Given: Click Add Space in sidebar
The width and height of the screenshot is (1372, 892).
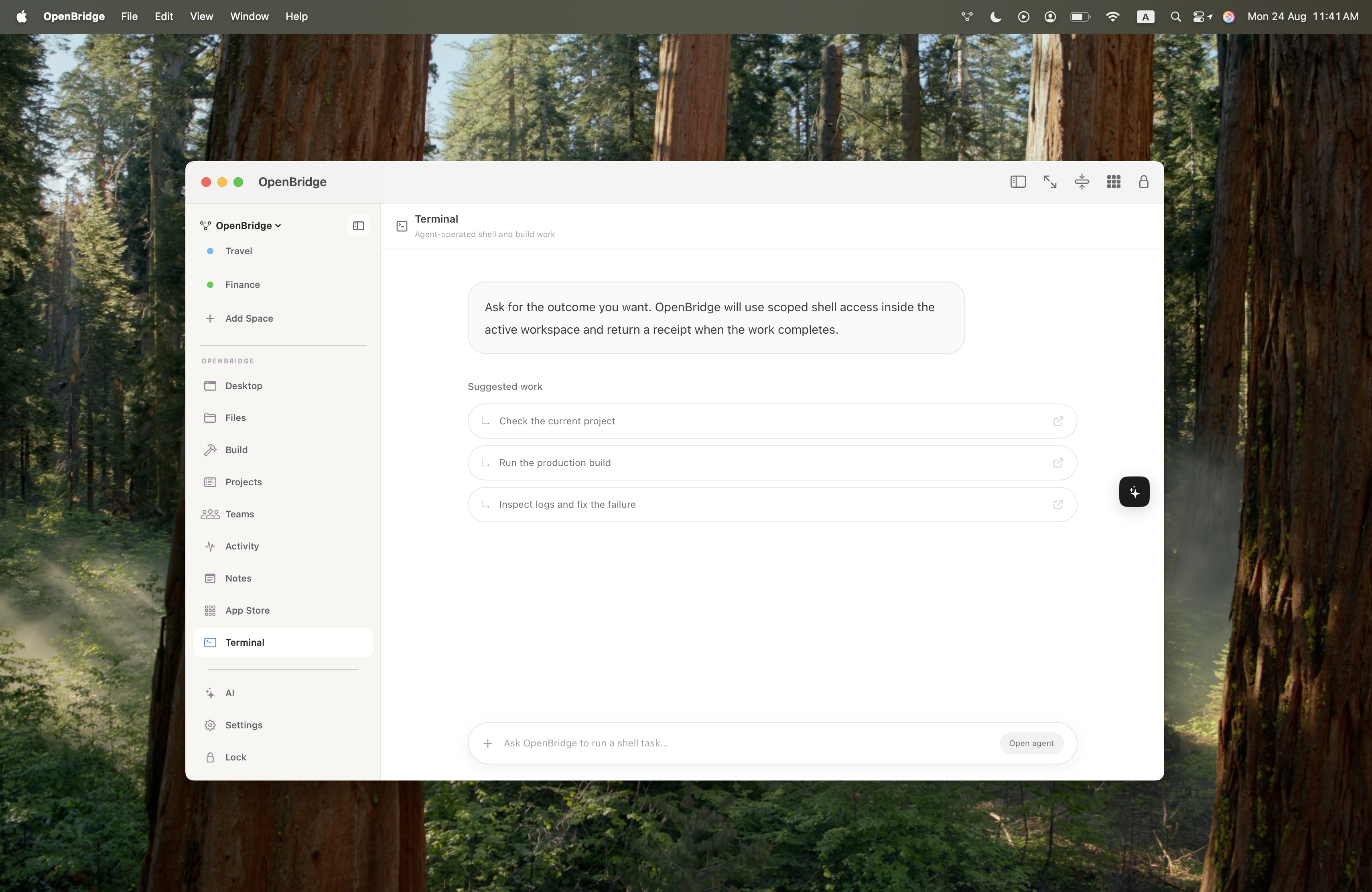Looking at the screenshot, I should (282, 318).
